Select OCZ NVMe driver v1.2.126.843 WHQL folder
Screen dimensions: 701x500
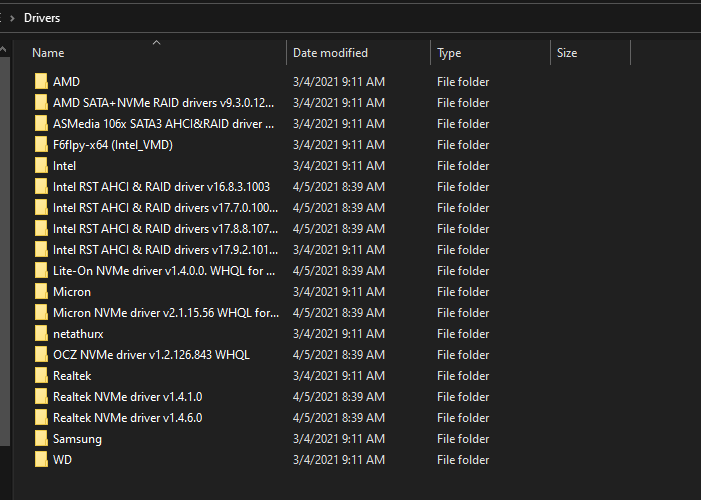click(151, 355)
